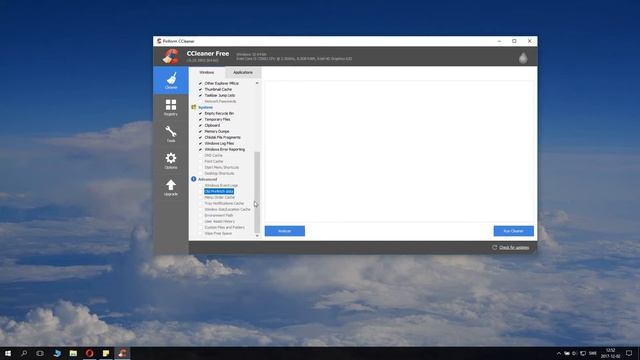Enable DNS Cache checkbox
The height and width of the screenshot is (360, 640).
[200, 156]
